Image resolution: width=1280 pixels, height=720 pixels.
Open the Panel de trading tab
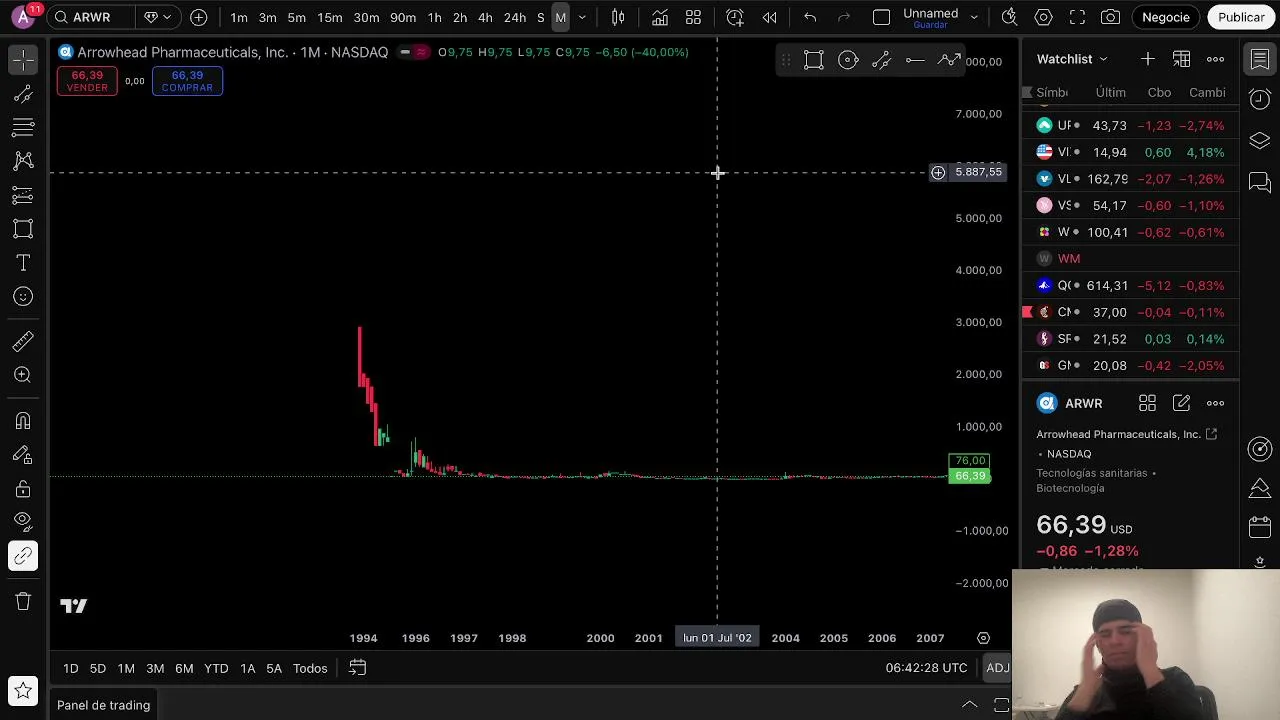click(x=103, y=705)
